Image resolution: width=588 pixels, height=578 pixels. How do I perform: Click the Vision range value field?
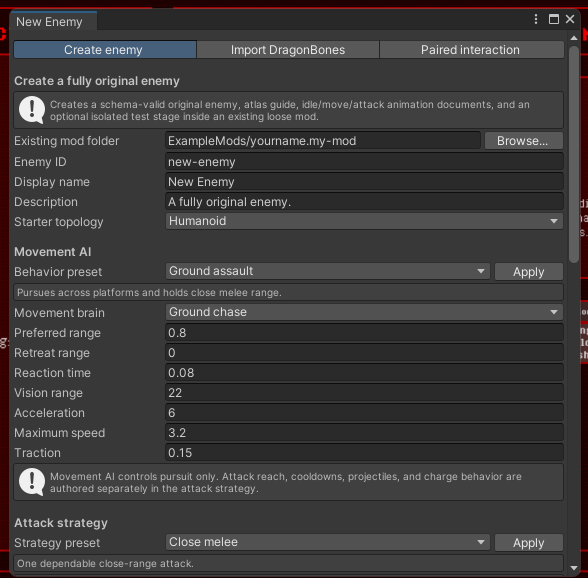click(x=364, y=393)
